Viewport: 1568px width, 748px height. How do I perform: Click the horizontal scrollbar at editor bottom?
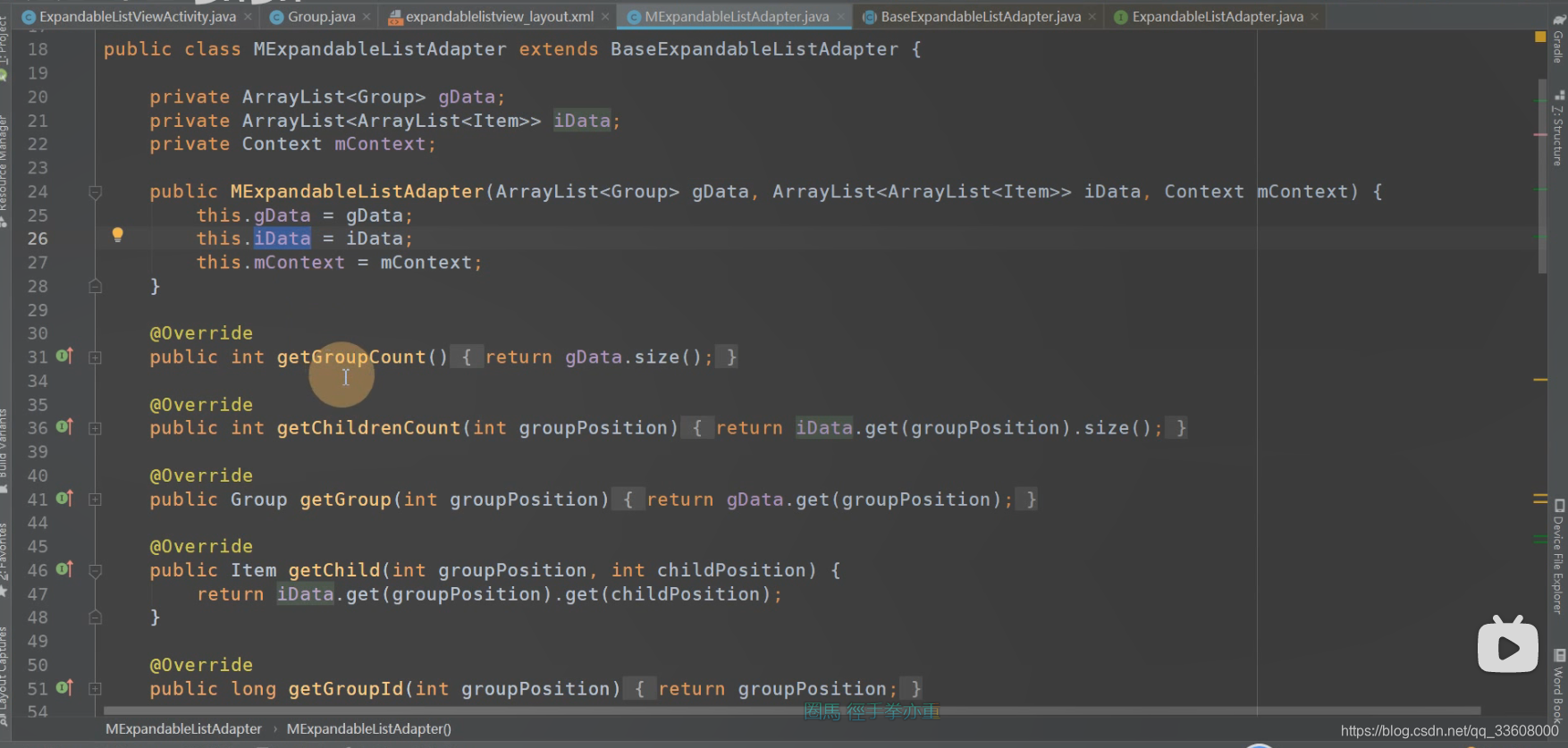(792, 711)
